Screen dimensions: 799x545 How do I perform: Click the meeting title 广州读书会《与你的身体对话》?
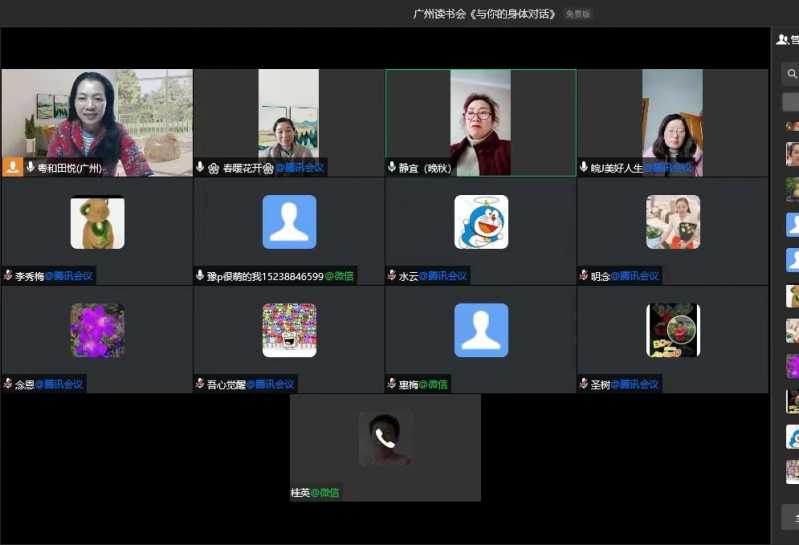(484, 14)
